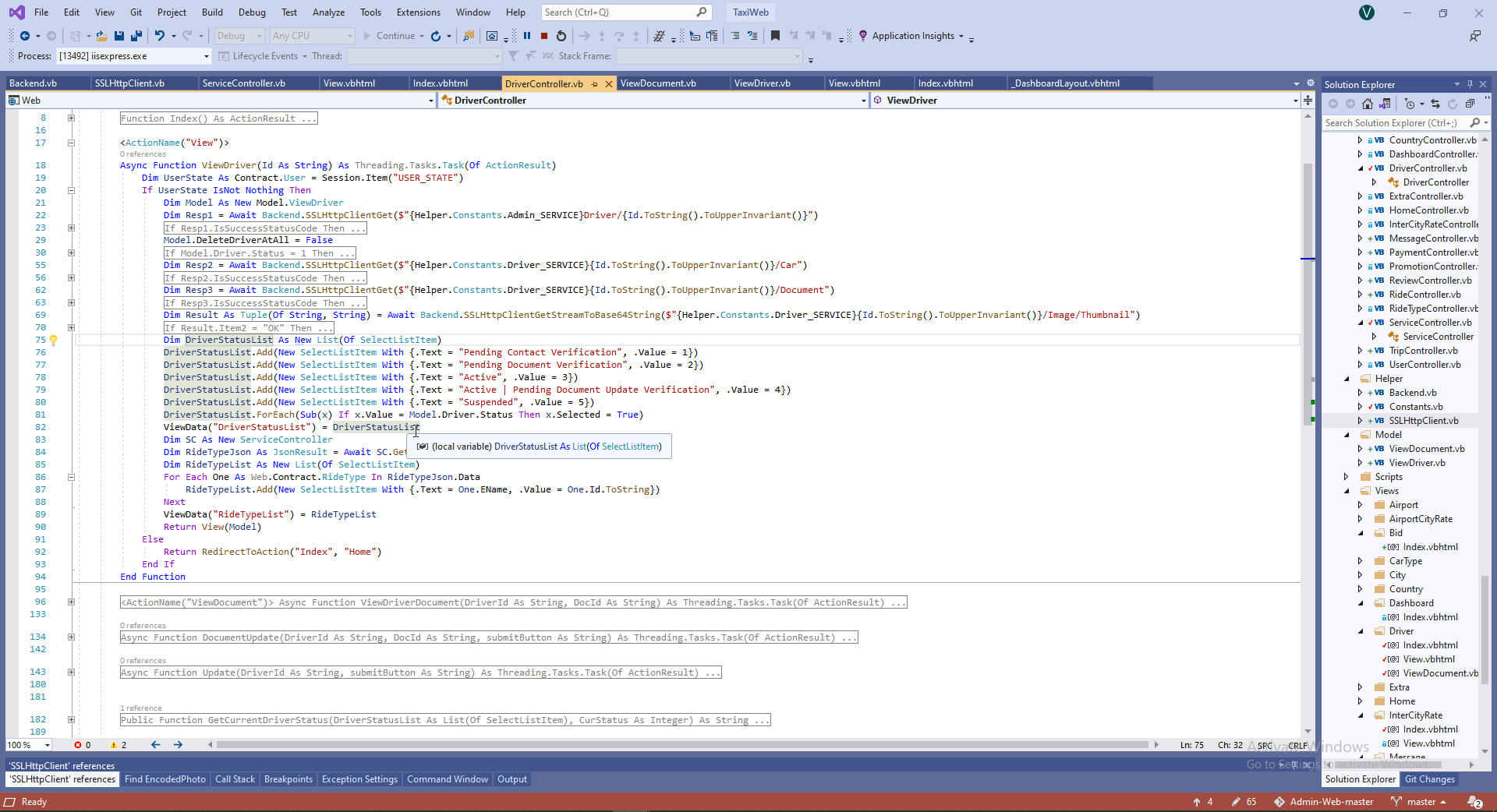Select SSLHttpClient.vb in Solution Explorer
The height and width of the screenshot is (812, 1497).
tap(1424, 421)
